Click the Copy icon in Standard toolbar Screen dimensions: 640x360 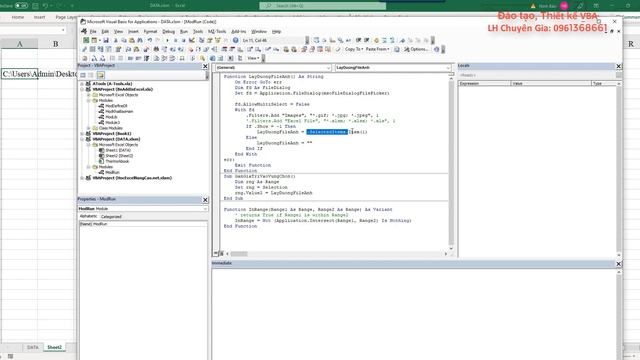pos(124,40)
